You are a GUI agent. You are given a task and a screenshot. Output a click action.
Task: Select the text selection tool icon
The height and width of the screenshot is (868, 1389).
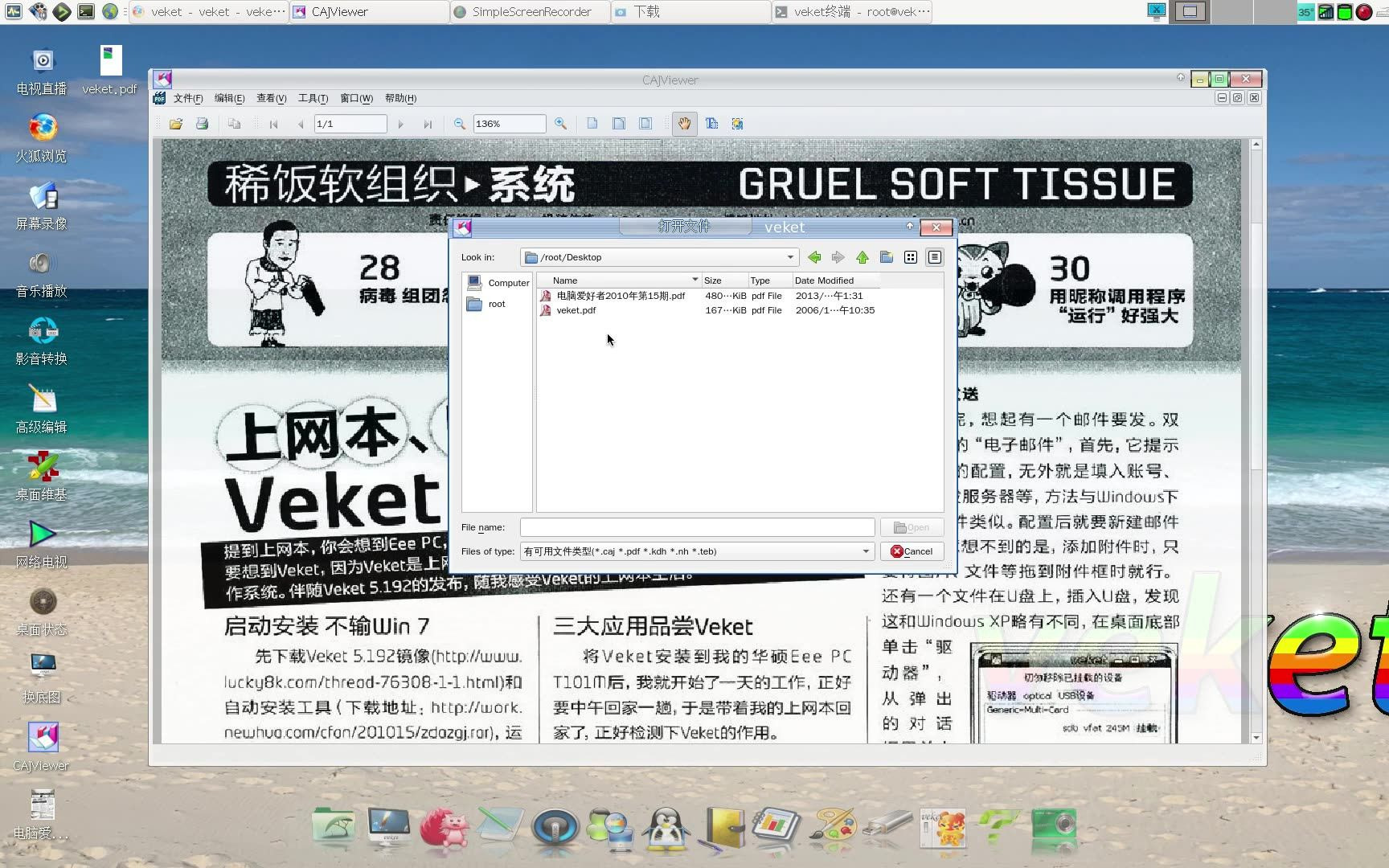tap(711, 124)
